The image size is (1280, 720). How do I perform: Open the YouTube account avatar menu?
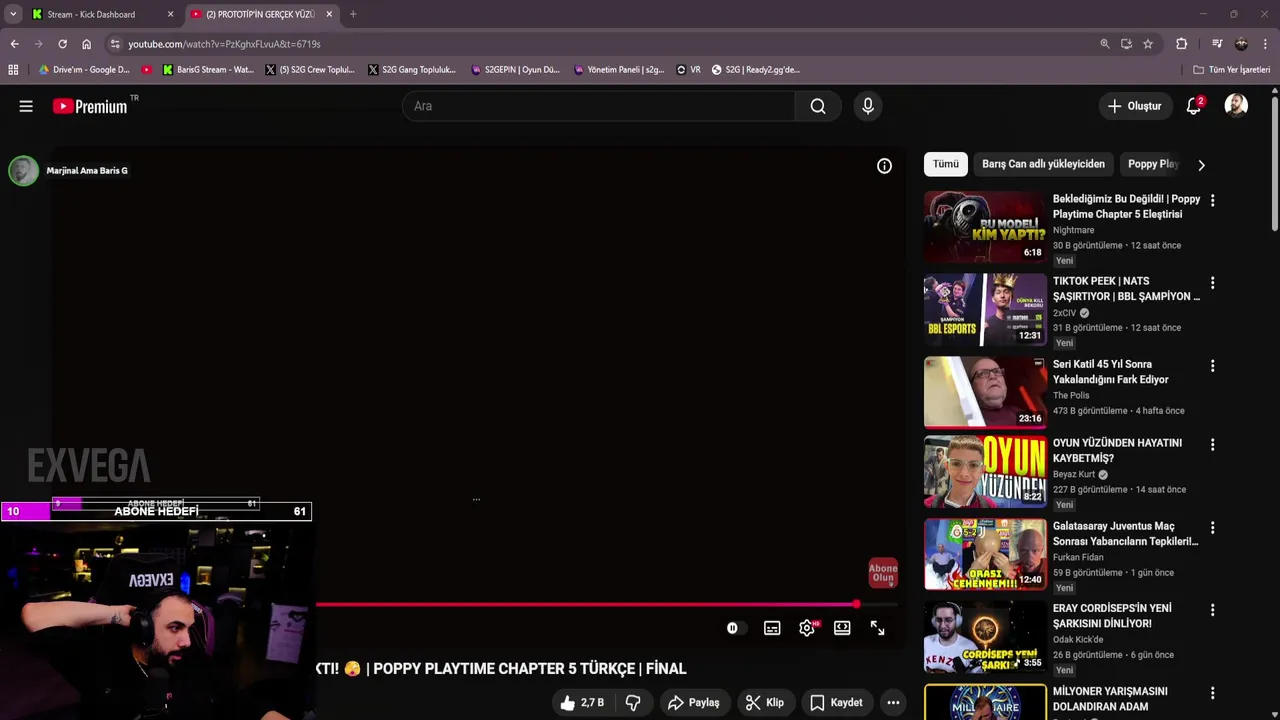click(1236, 106)
